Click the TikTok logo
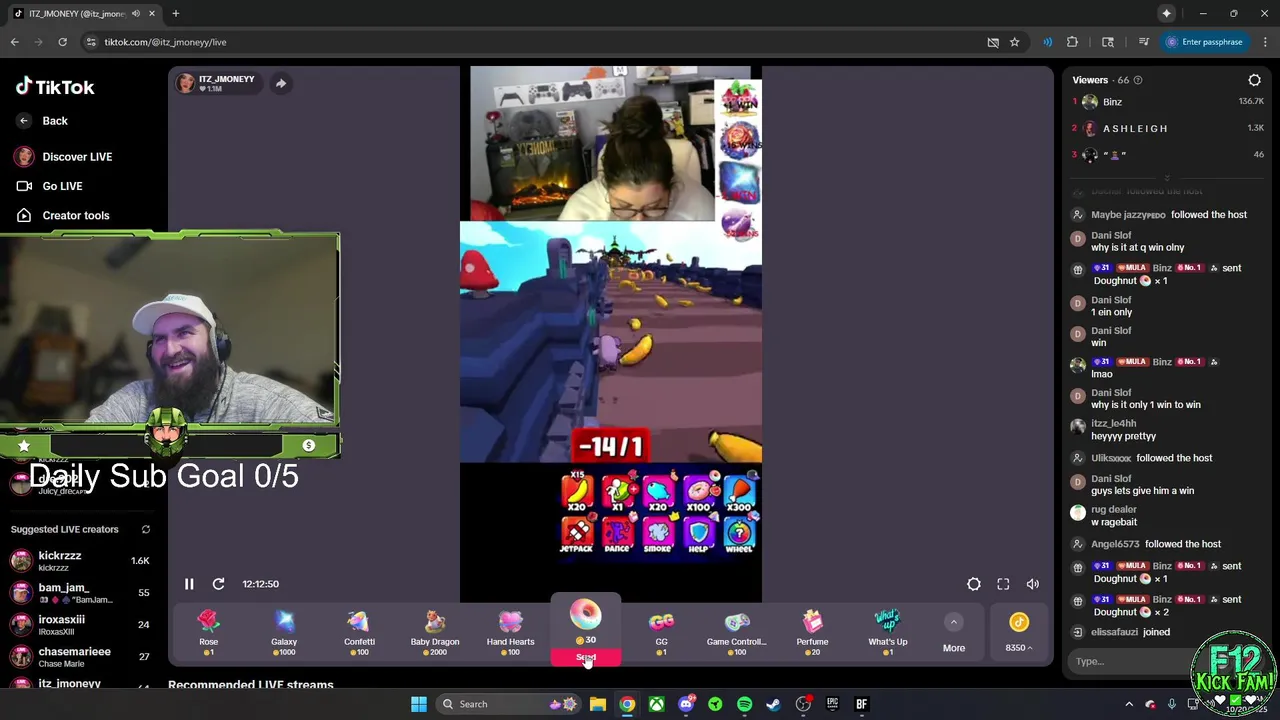The height and width of the screenshot is (720, 1280). pyautogui.click(x=55, y=87)
